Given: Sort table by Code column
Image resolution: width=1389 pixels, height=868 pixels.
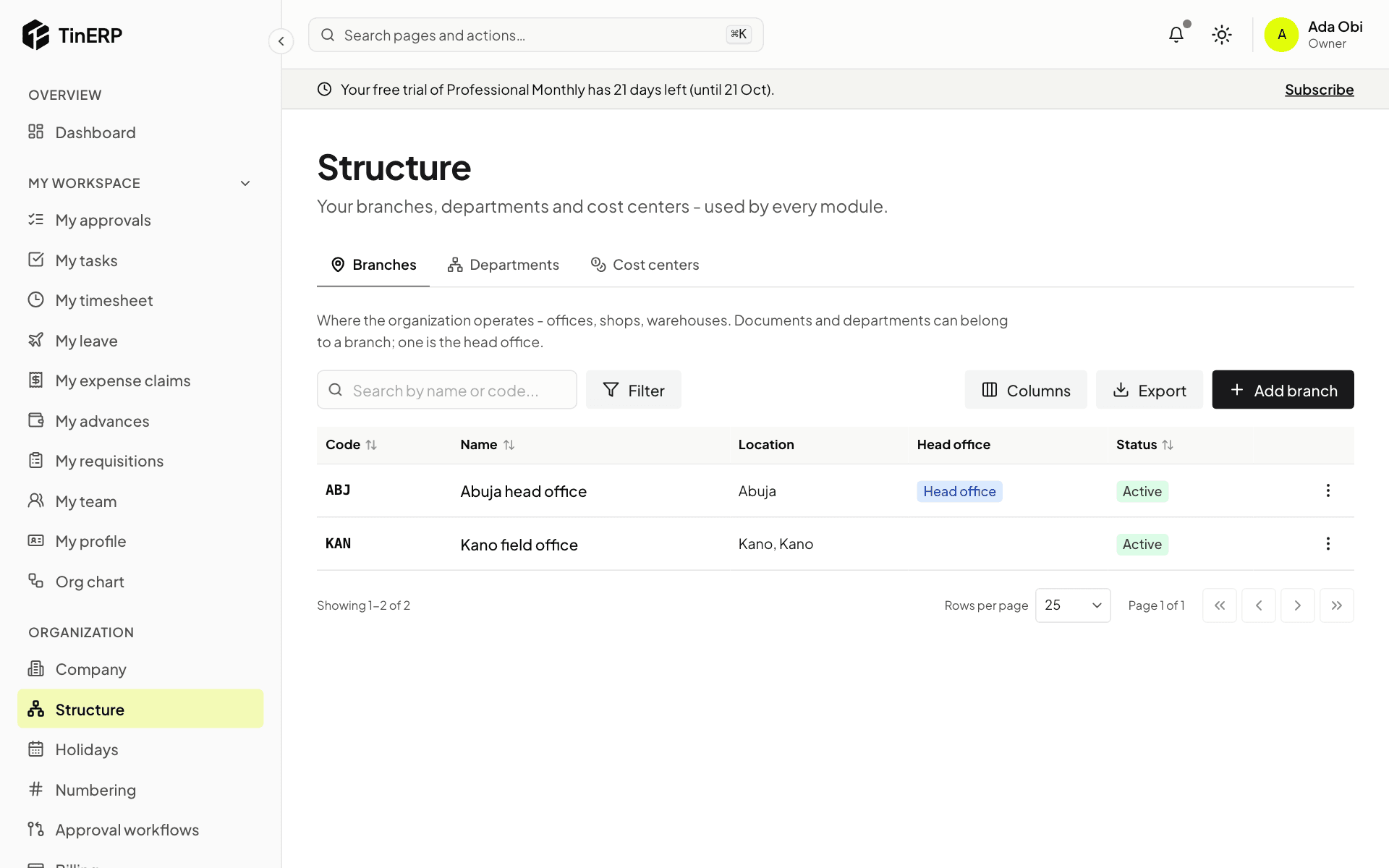Looking at the screenshot, I should pyautogui.click(x=351, y=445).
